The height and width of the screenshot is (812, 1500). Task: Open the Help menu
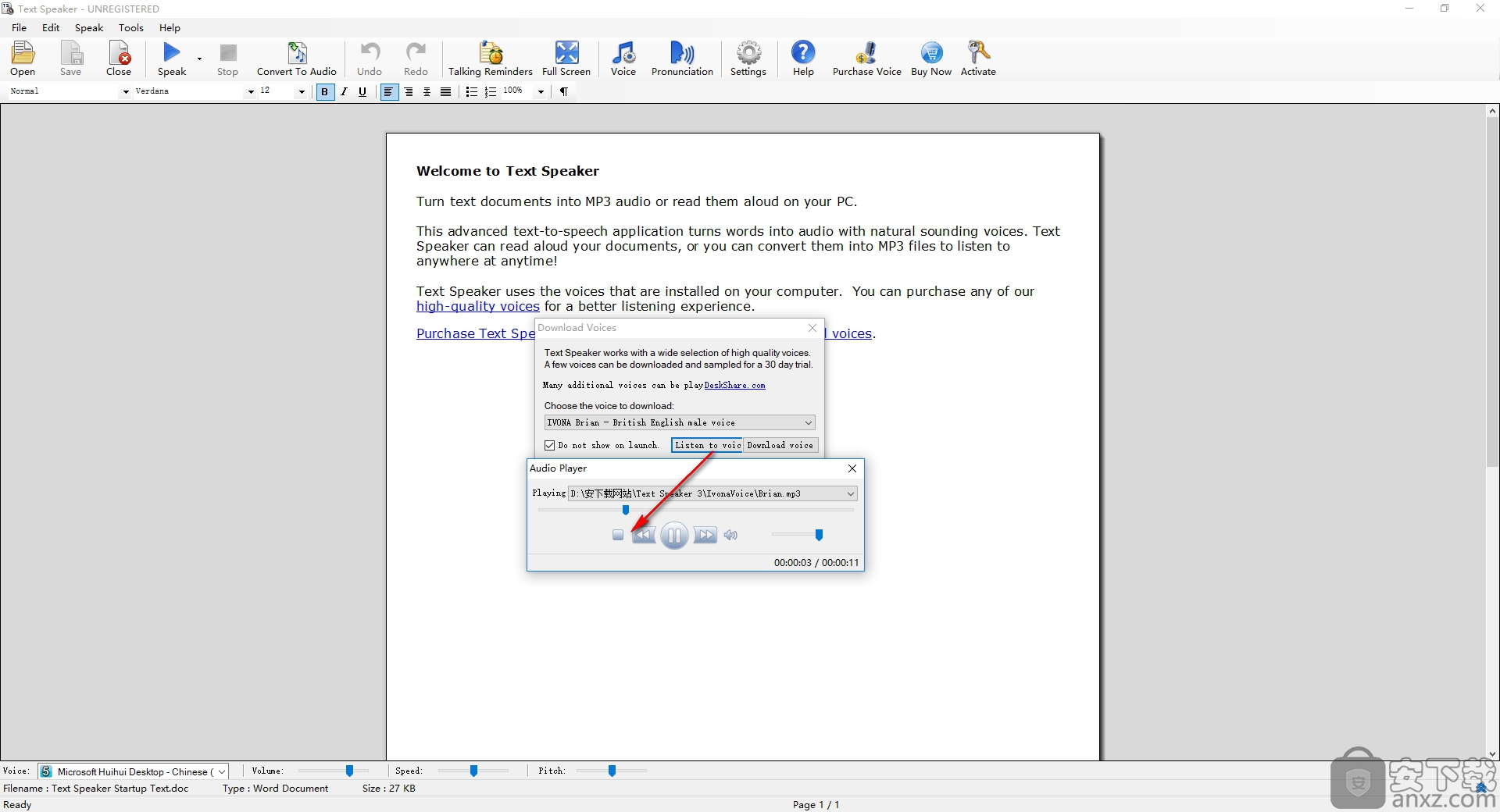(x=170, y=27)
